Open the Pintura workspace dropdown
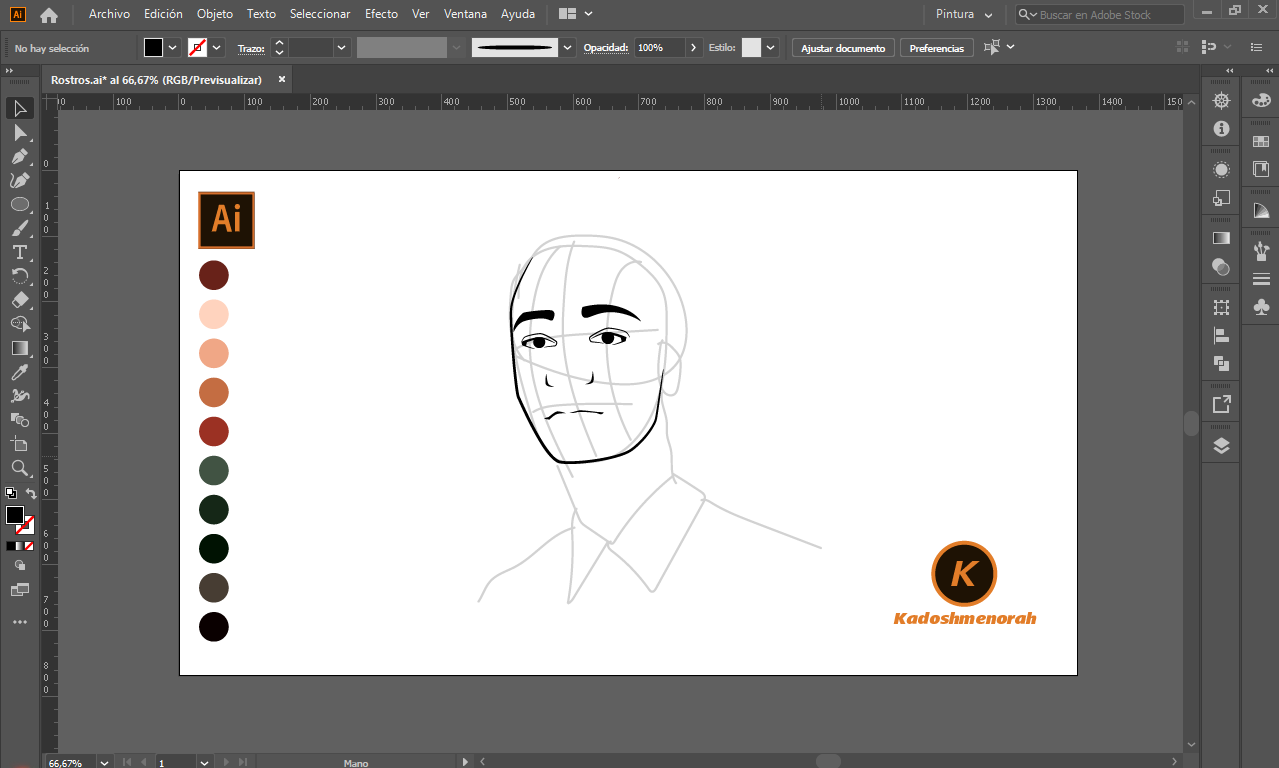The height and width of the screenshot is (768, 1279). click(964, 14)
